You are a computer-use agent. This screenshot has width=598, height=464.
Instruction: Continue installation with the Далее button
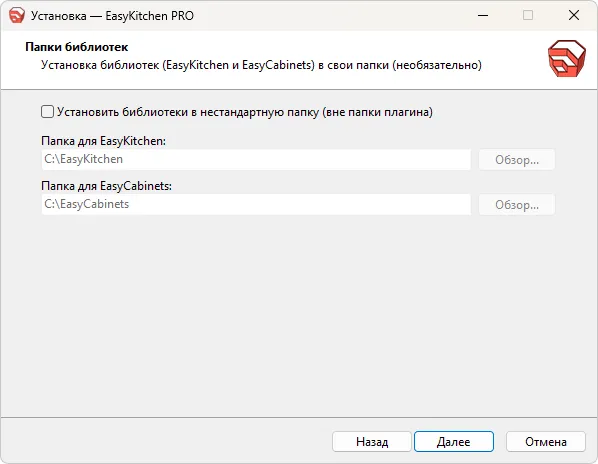click(454, 442)
